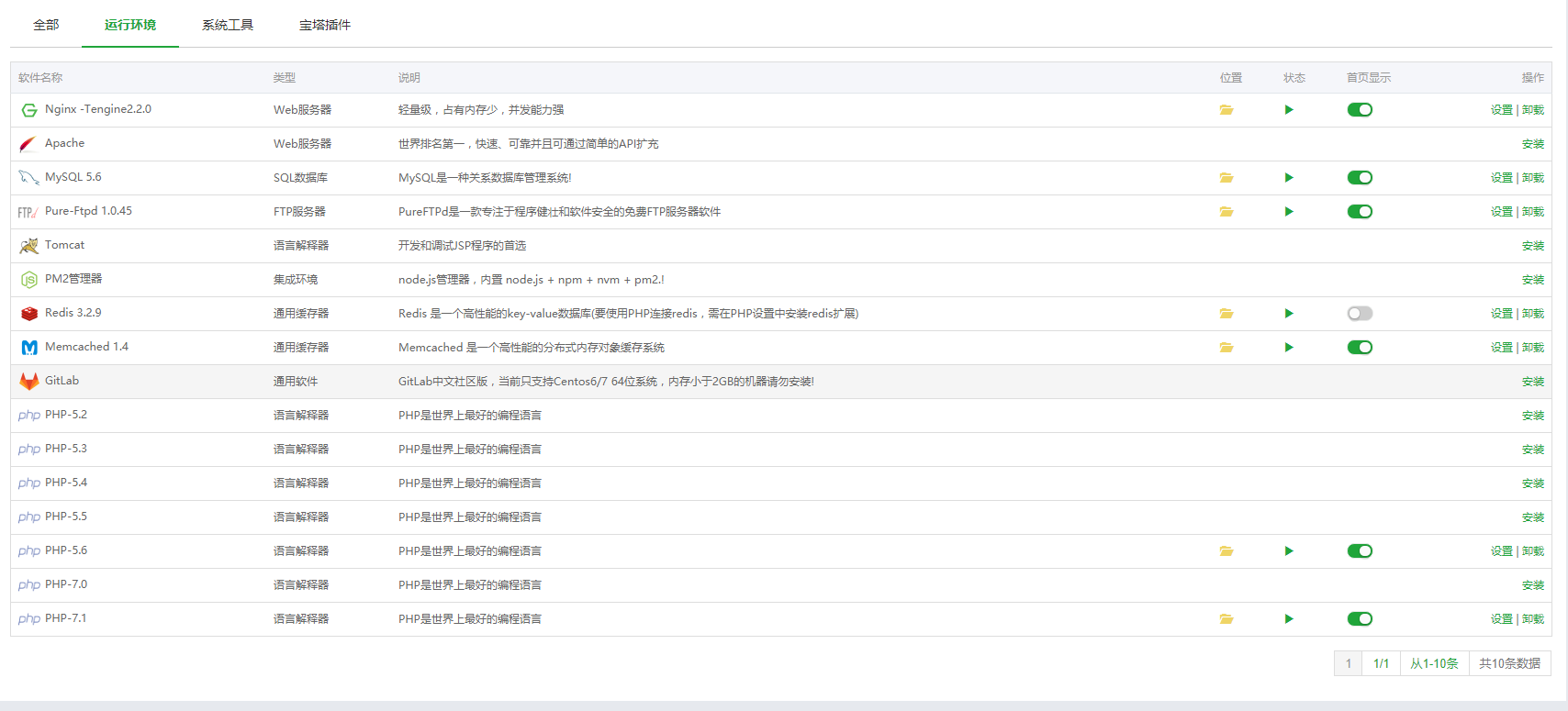Click the 软件名称 column header

click(x=40, y=78)
